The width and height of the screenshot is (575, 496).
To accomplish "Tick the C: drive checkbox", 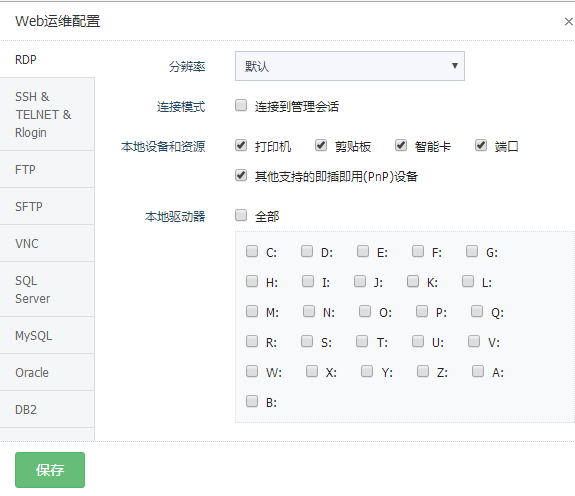I will (252, 251).
